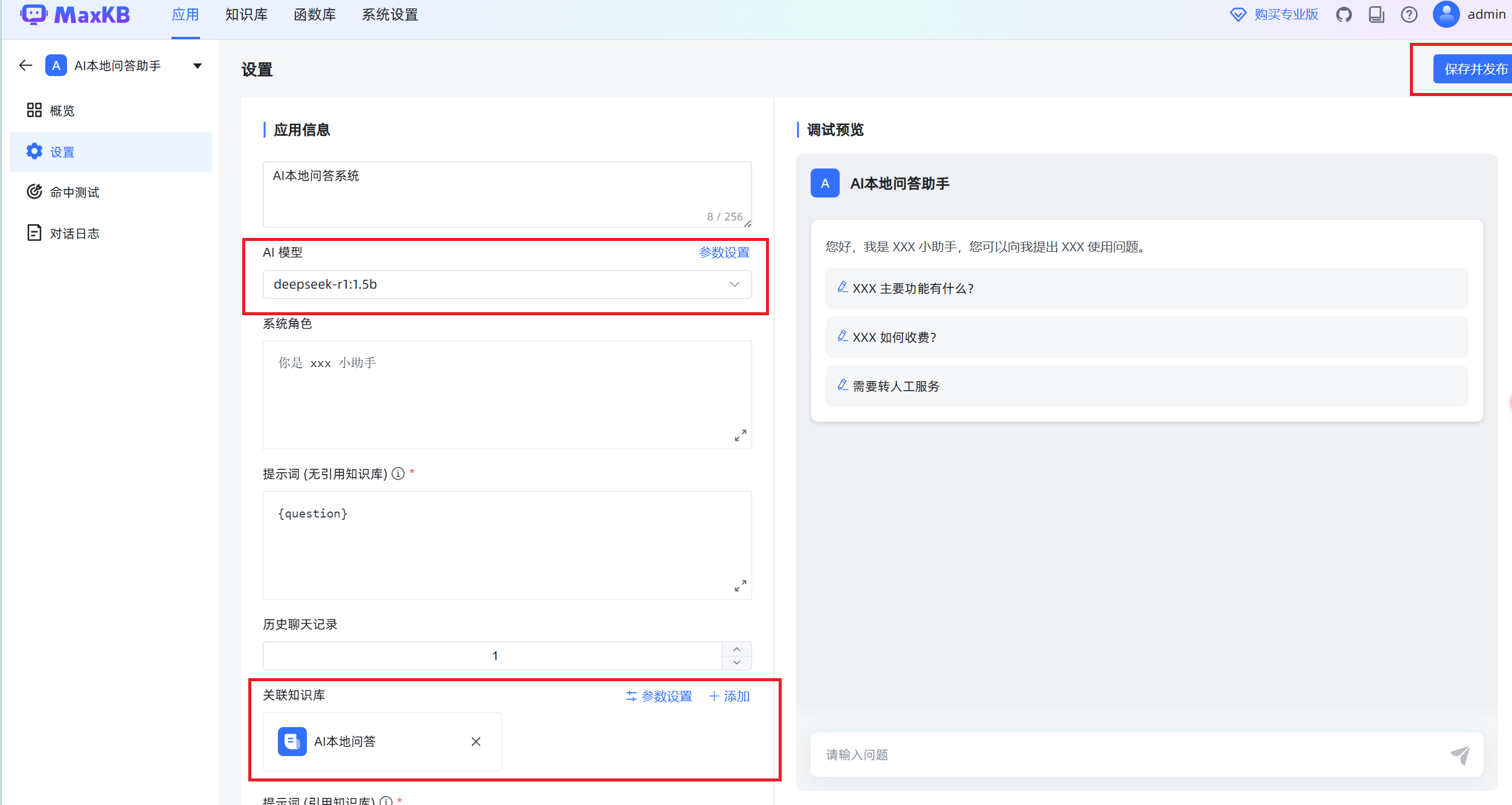Increase 历史聊天记录 with the up stepper arrow
This screenshot has height=805, width=1512.
[x=736, y=649]
